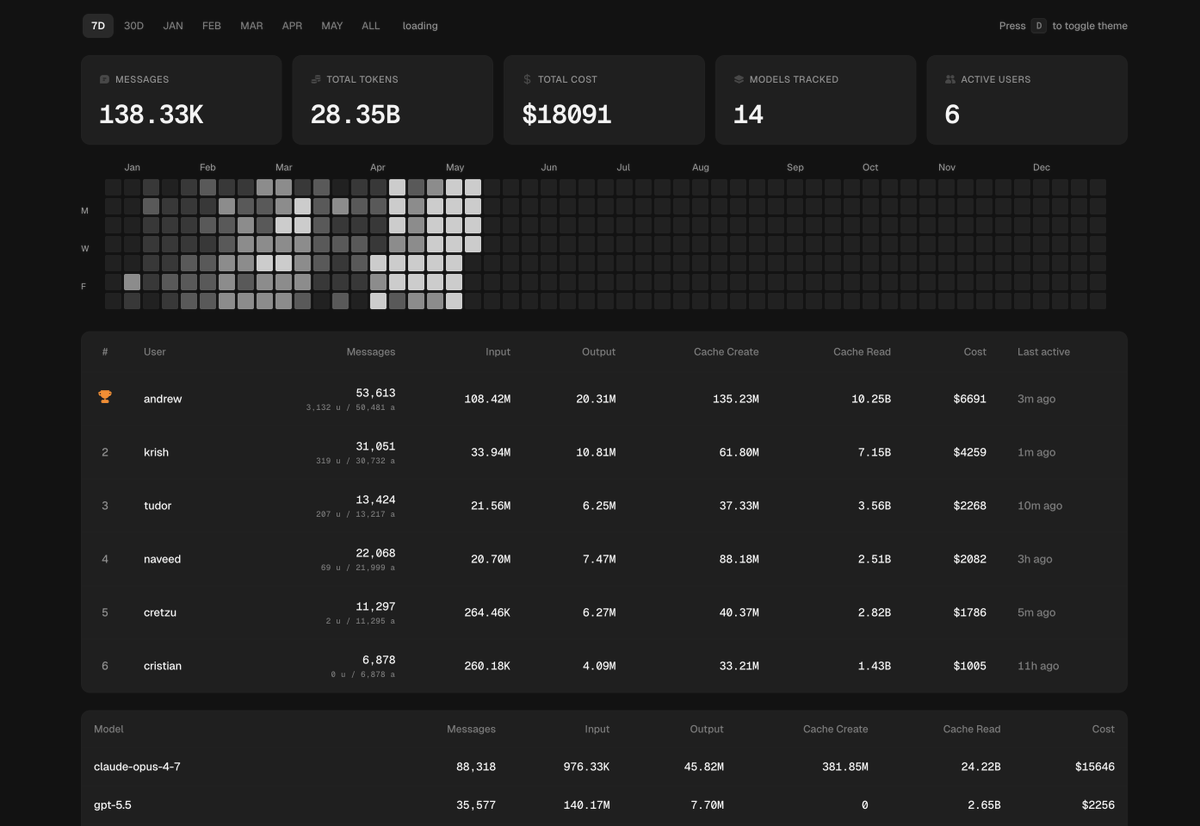The width and height of the screenshot is (1200, 826).
Task: Click the active users count 6
Action: coord(952,115)
